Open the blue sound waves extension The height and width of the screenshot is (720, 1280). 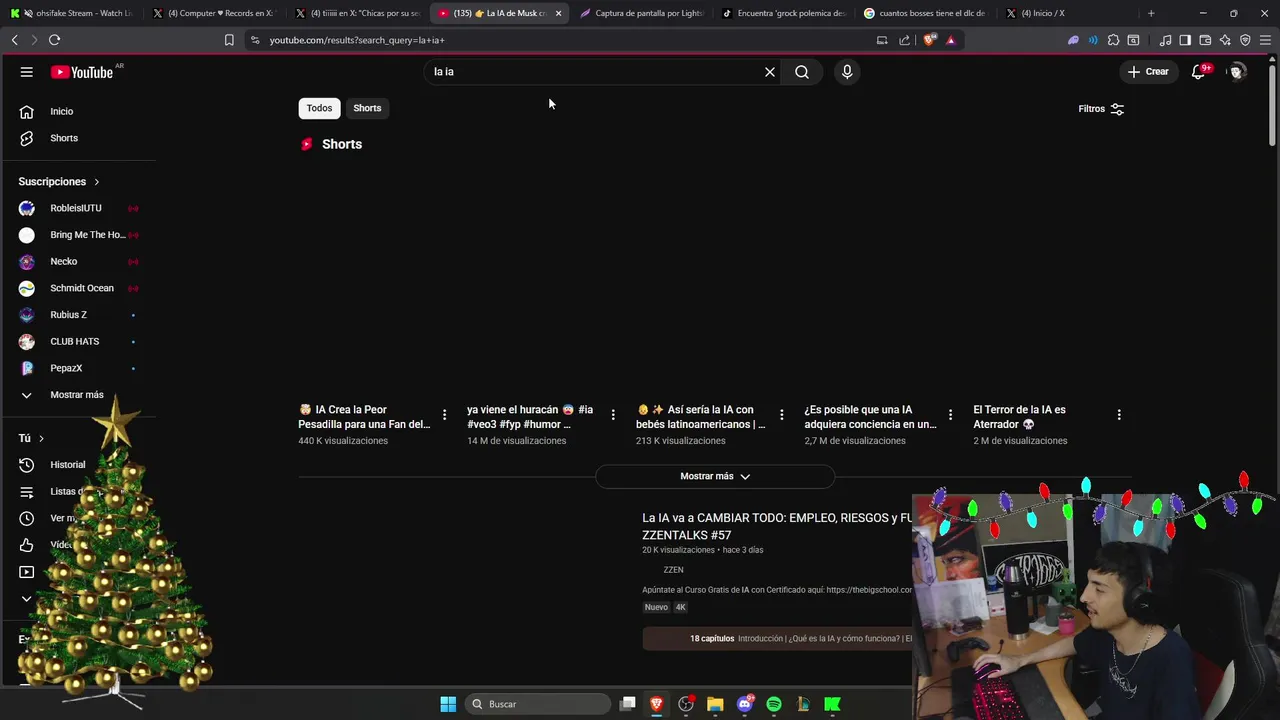pyautogui.click(x=1093, y=40)
